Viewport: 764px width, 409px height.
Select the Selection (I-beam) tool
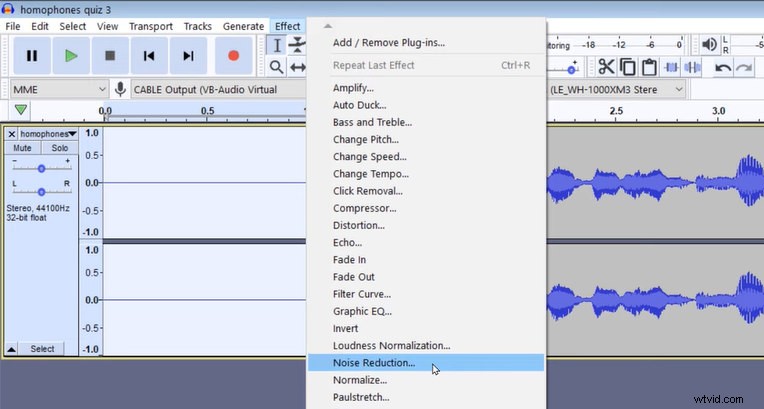click(276, 45)
